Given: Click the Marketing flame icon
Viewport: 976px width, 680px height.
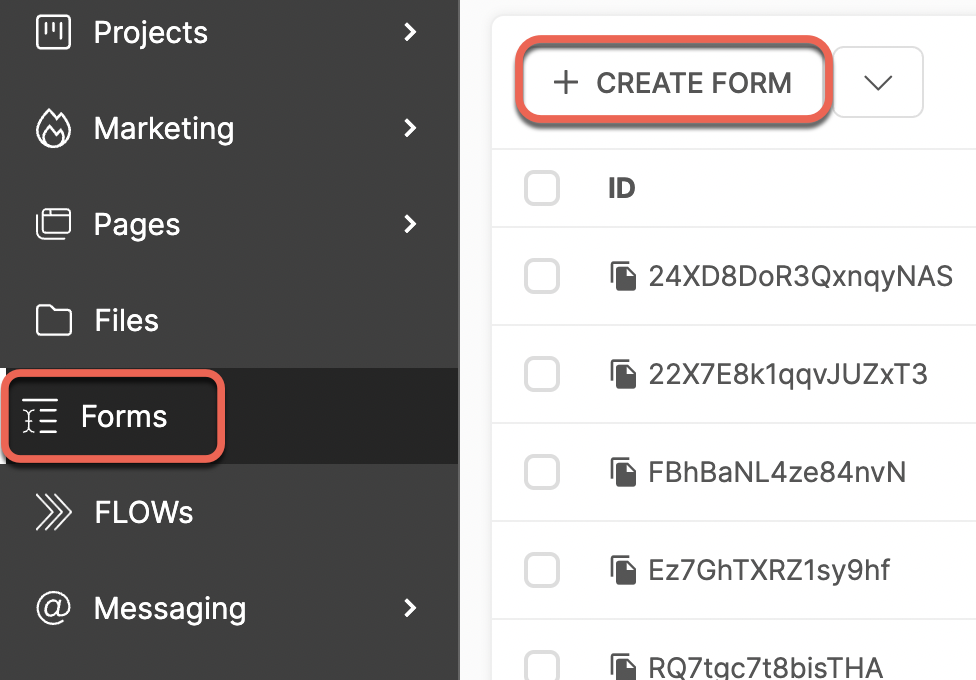Looking at the screenshot, I should coord(54,128).
